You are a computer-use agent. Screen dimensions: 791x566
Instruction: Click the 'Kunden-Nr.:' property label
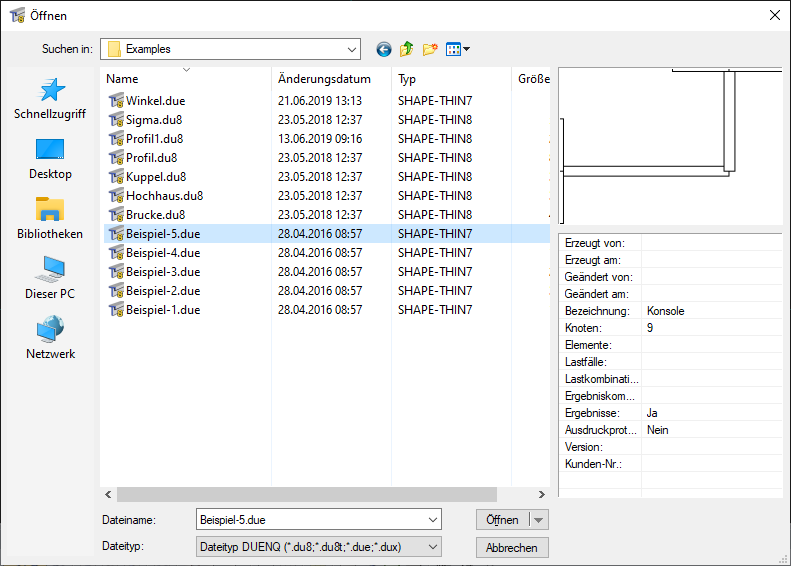click(593, 464)
